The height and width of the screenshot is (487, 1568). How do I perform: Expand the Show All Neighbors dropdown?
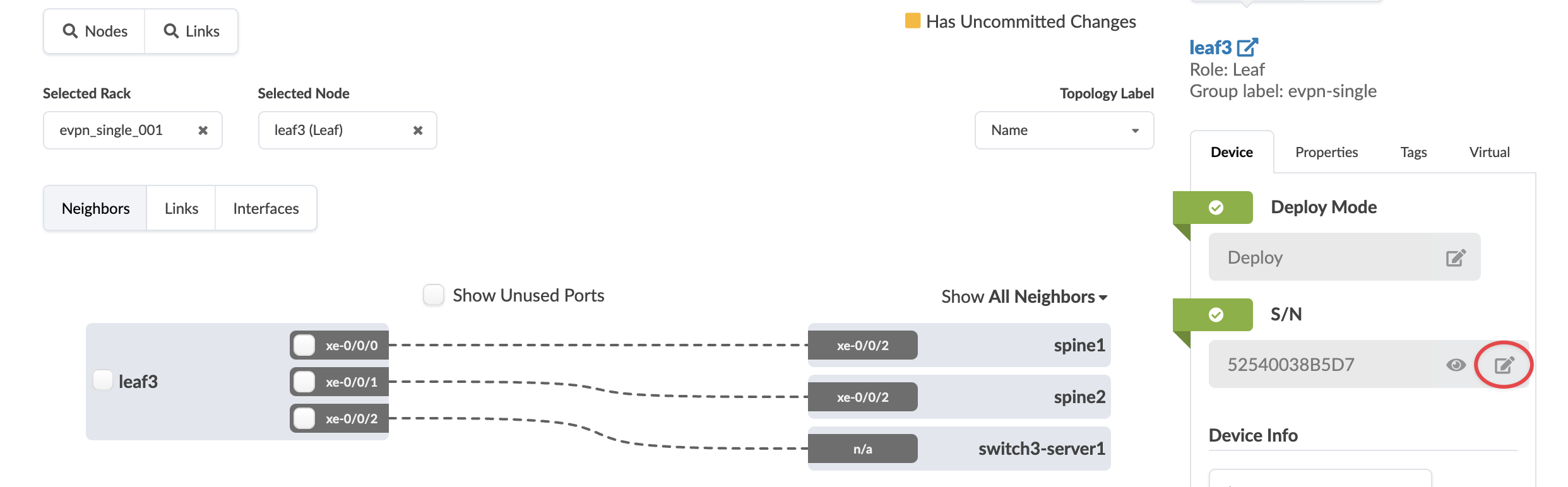pos(1024,297)
